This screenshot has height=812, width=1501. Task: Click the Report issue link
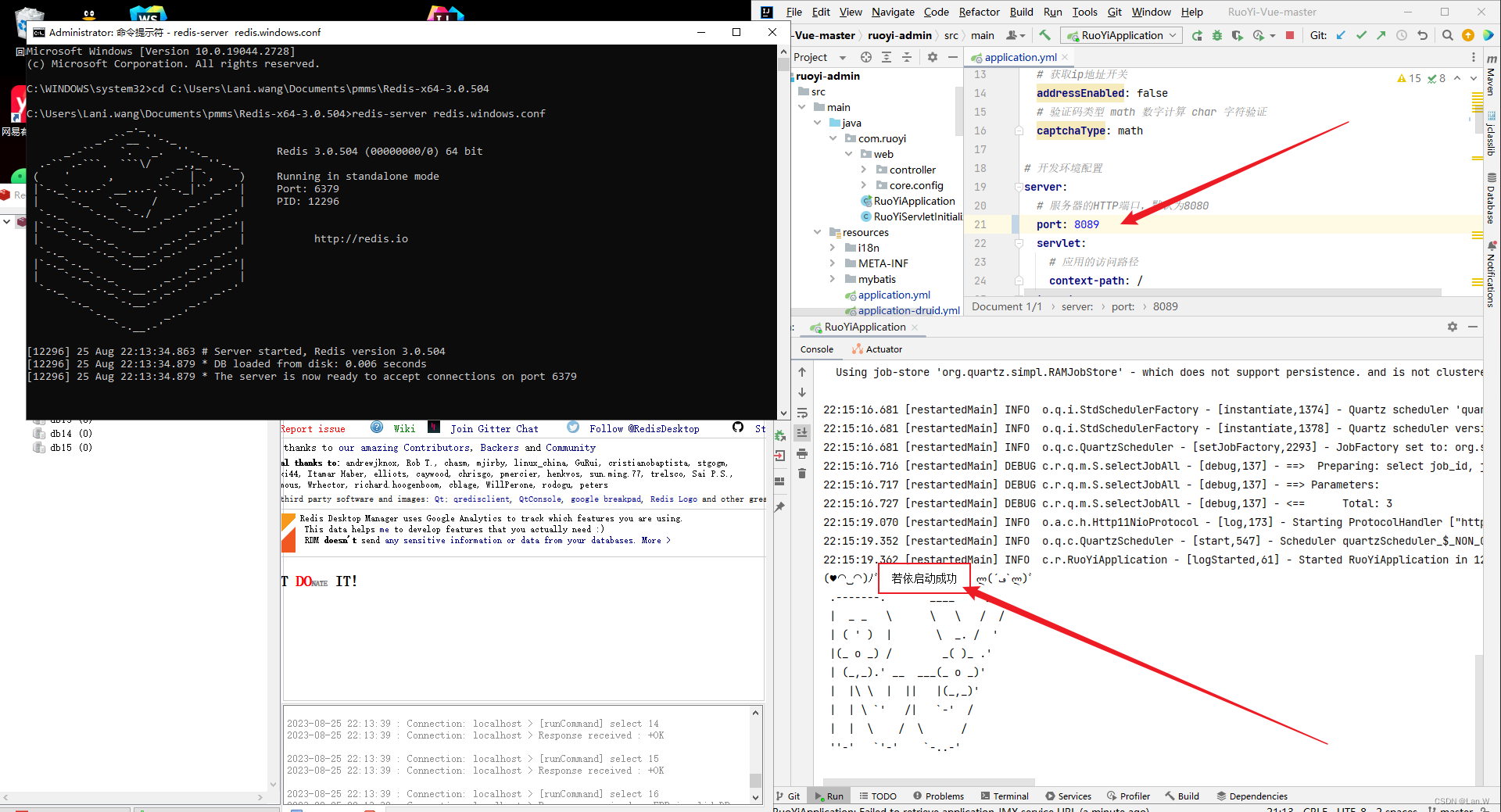(x=313, y=428)
